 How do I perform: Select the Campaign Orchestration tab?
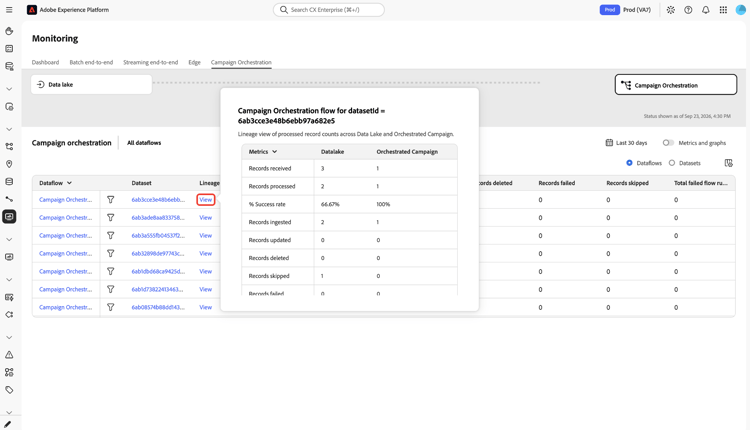pyautogui.click(x=241, y=62)
